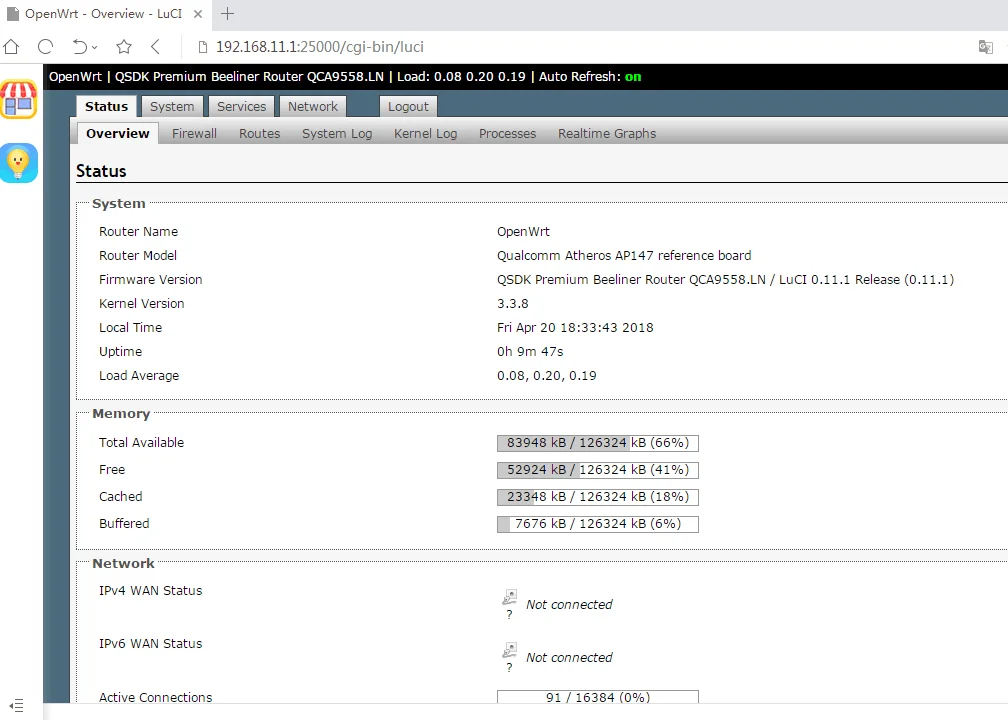Click the Active Connections progress bar
The image size is (1008, 720).
598,697
